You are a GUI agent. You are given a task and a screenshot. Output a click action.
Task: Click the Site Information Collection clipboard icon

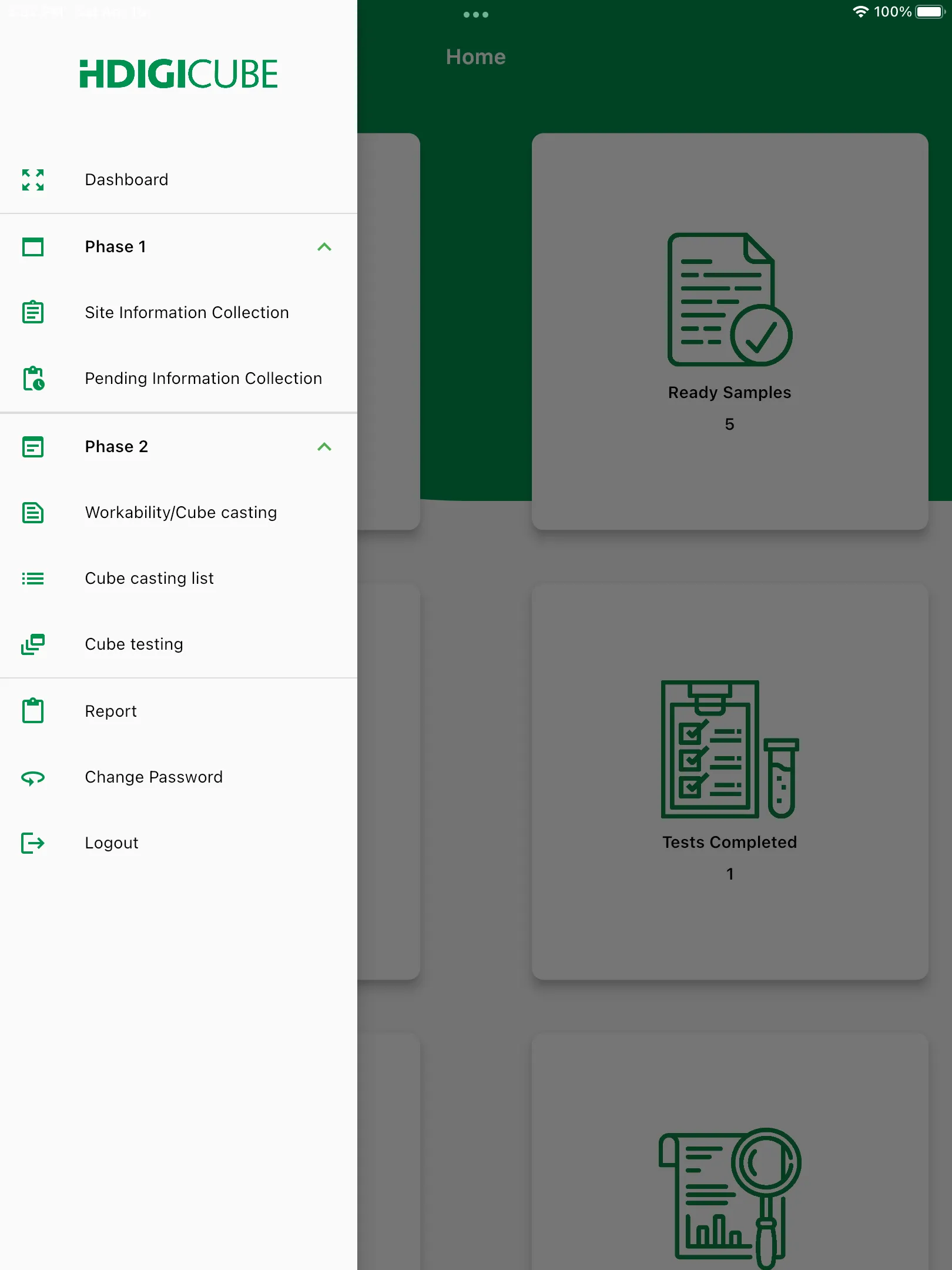33,312
